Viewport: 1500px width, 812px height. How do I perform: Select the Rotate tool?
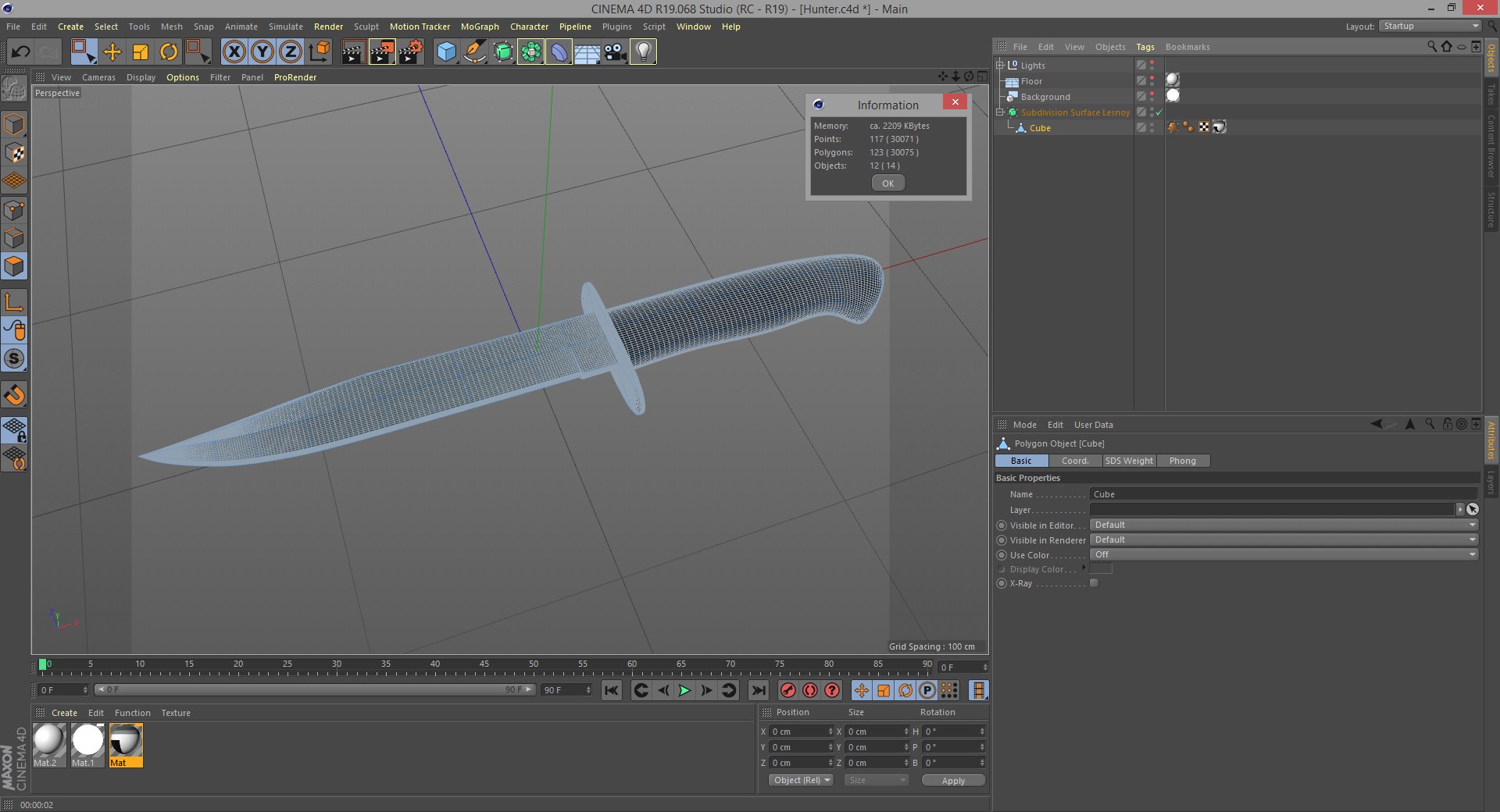(169, 52)
